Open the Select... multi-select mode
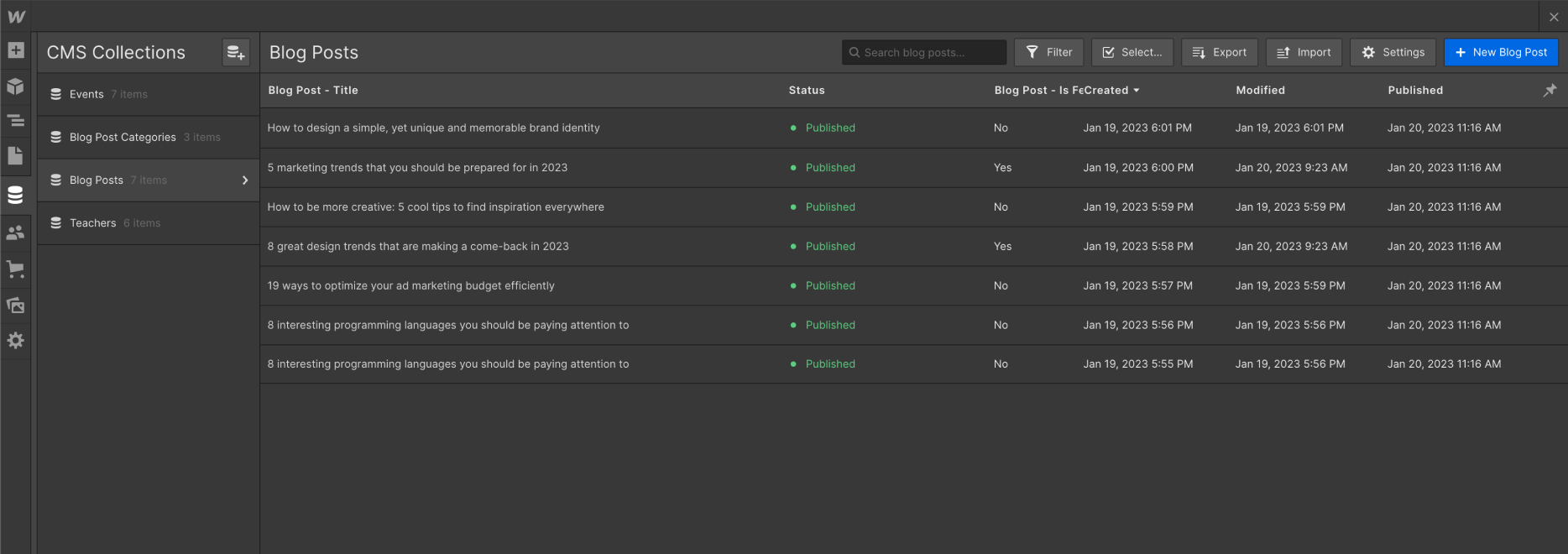 click(1132, 52)
